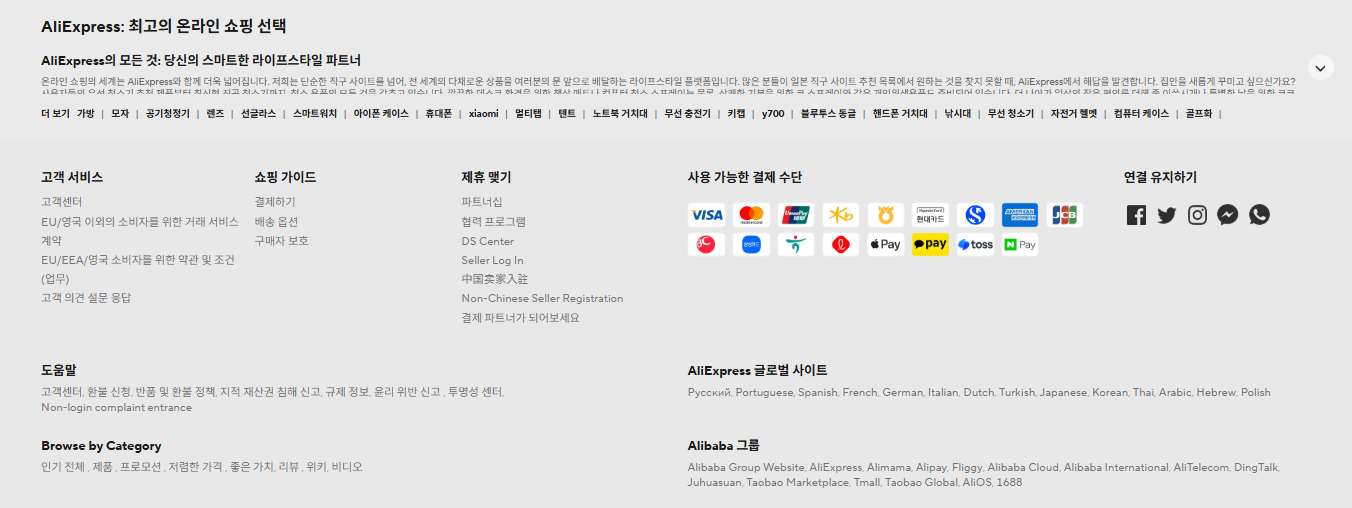Viewport: 1352px width, 508px height.
Task: Open the 협력 프로그램 link
Action: [493, 222]
